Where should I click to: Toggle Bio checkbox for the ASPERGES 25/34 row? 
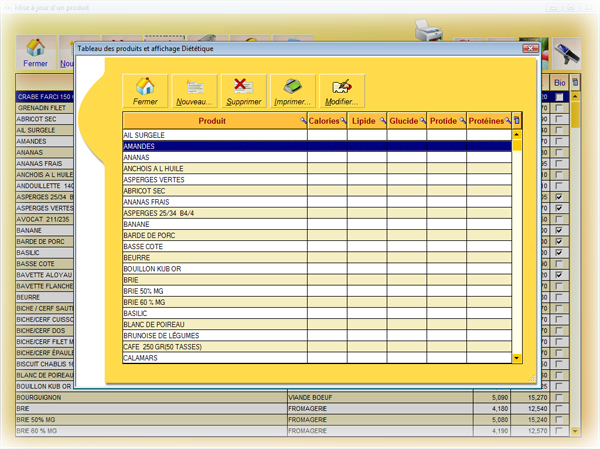[559, 197]
